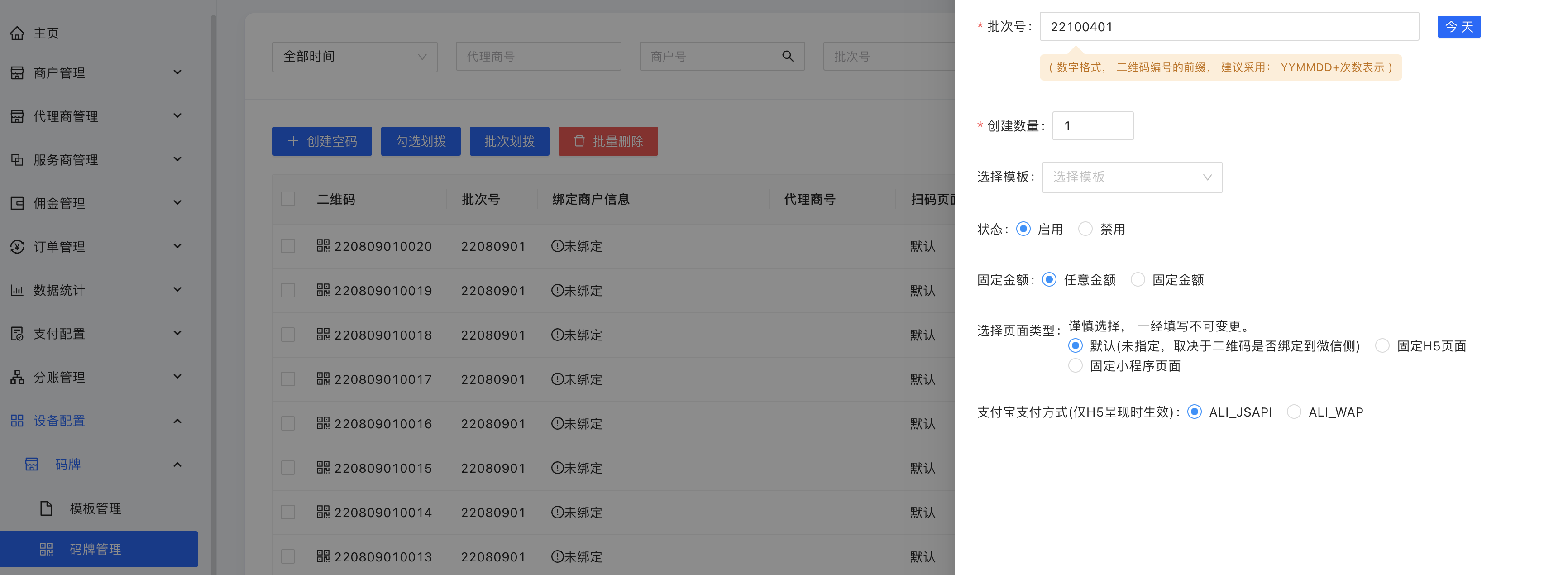Select ALI_WAP payment method radio
1568x575 pixels.
pyautogui.click(x=1294, y=412)
